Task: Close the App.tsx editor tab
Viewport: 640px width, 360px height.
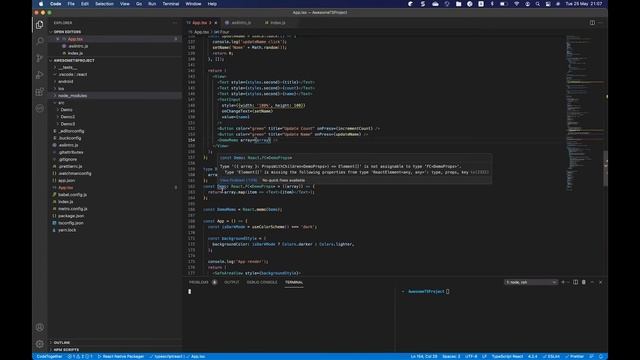Action: 216,23
